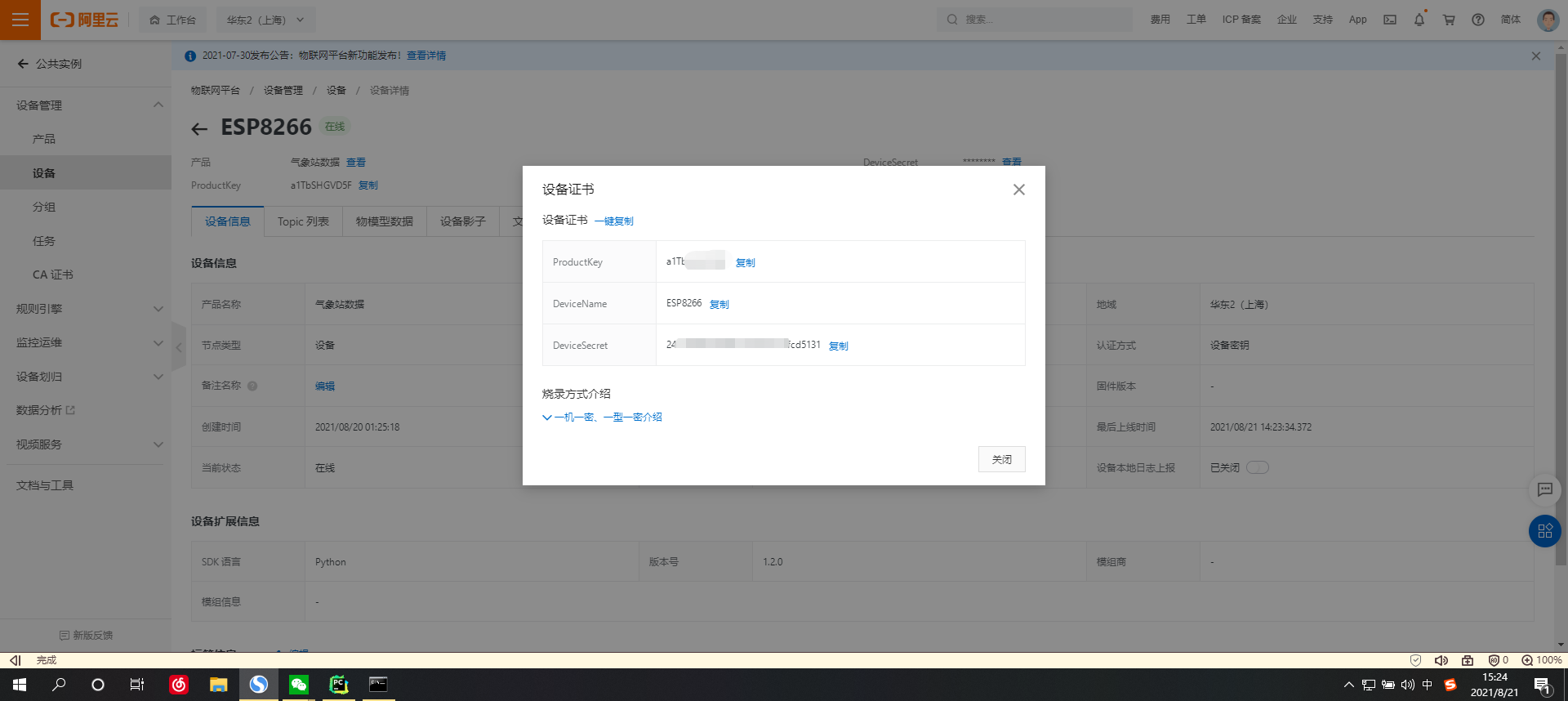The image size is (1568, 701).
Task: Click 编辑 for 备注名称
Action: [325, 386]
